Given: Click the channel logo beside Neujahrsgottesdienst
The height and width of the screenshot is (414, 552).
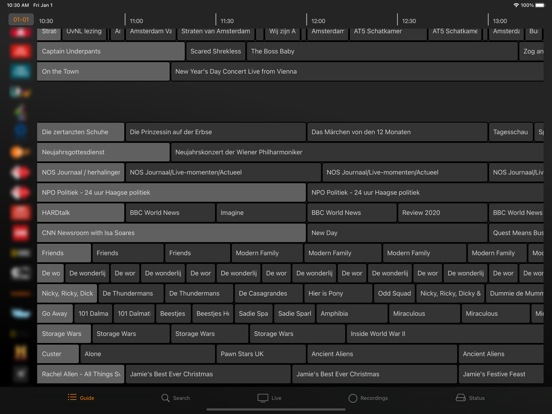Looking at the screenshot, I should [x=20, y=152].
